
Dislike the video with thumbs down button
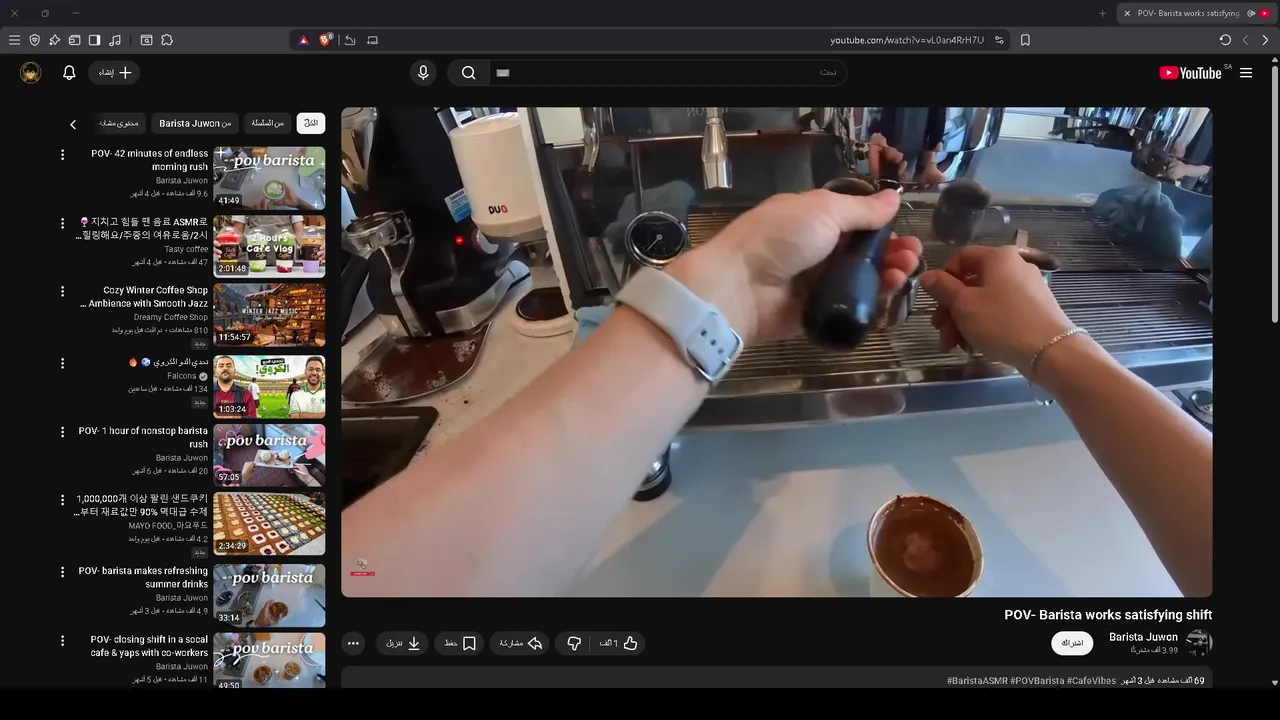[574, 643]
